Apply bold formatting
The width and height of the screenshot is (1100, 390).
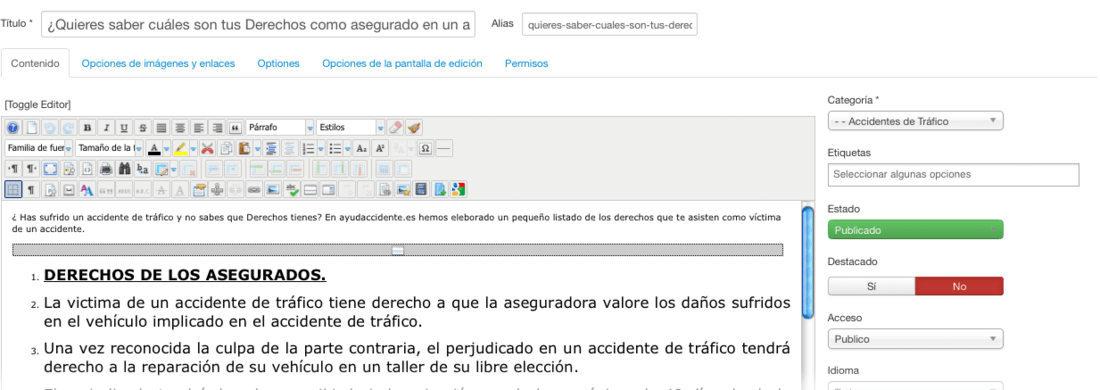88,128
